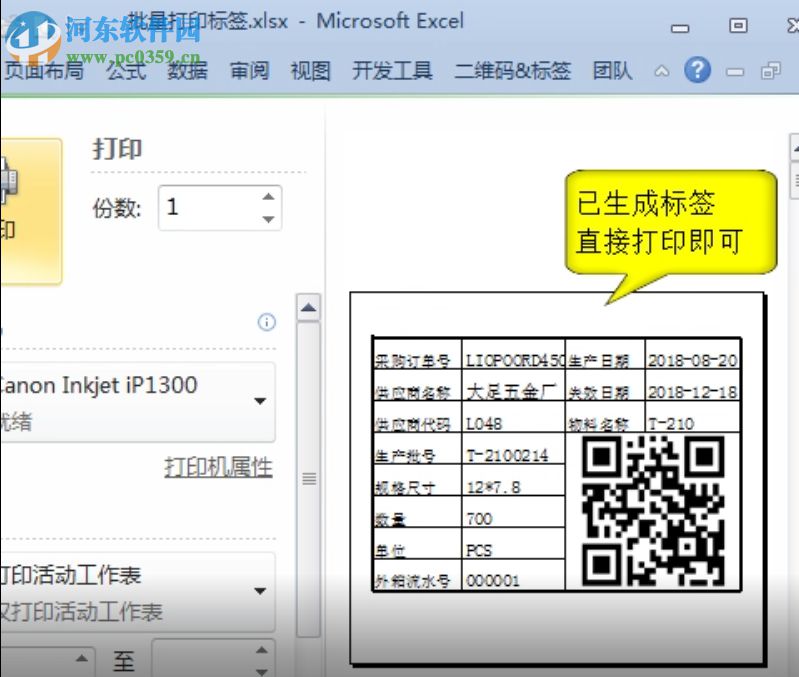
Task: Click the value 700 in the preview
Action: click(480, 519)
